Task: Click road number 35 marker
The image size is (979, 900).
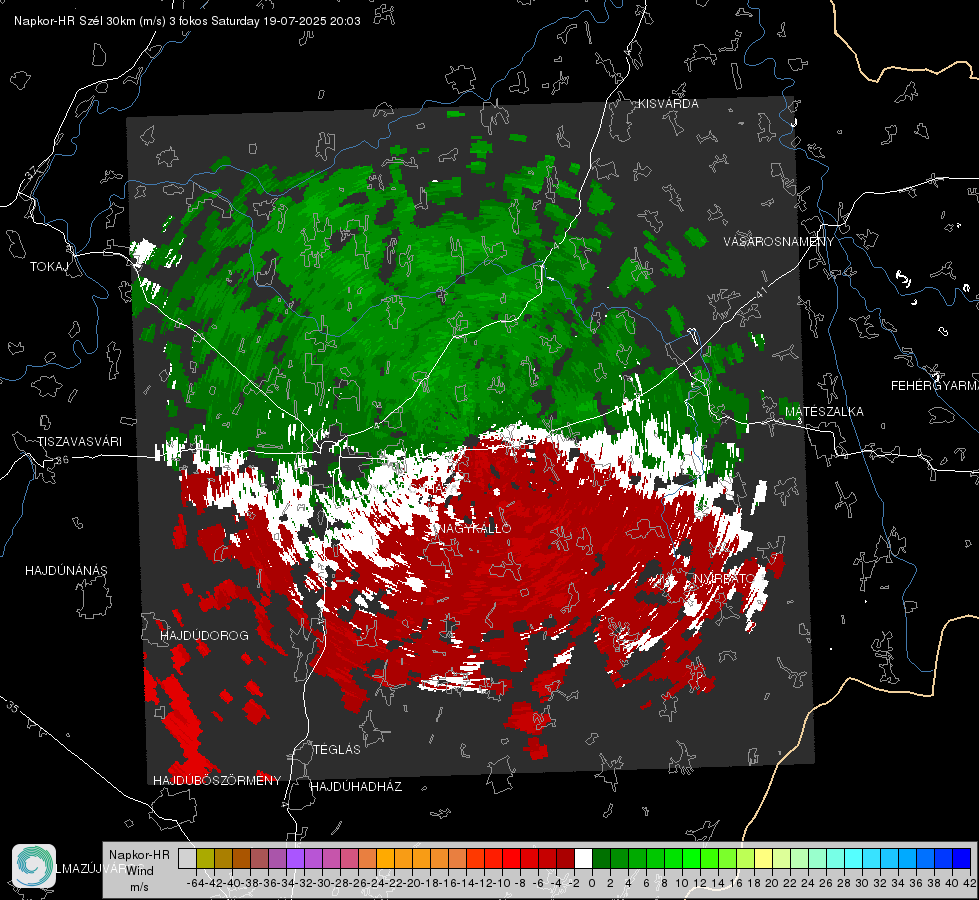Action: click(12, 707)
